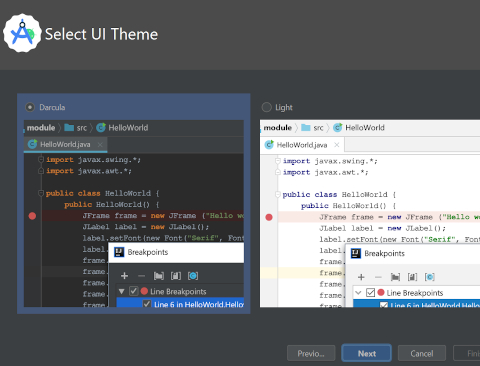Click the HelloWorld.java tab in Light preview
Image resolution: width=480 pixels, height=366 pixels.
coord(302,145)
